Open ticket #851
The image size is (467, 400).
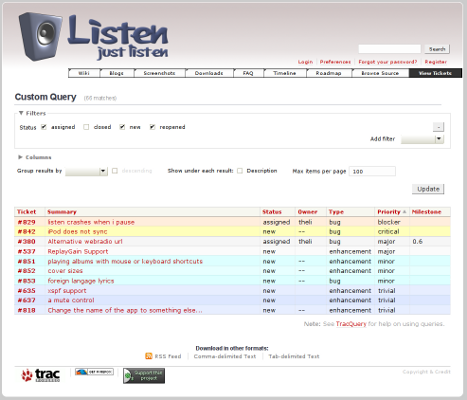click(x=26, y=261)
